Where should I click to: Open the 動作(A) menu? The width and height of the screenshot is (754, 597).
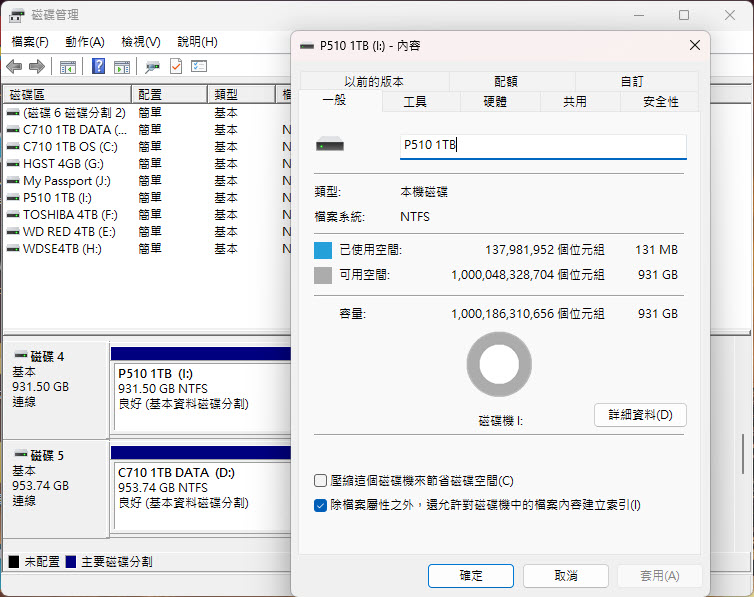pyautogui.click(x=85, y=42)
